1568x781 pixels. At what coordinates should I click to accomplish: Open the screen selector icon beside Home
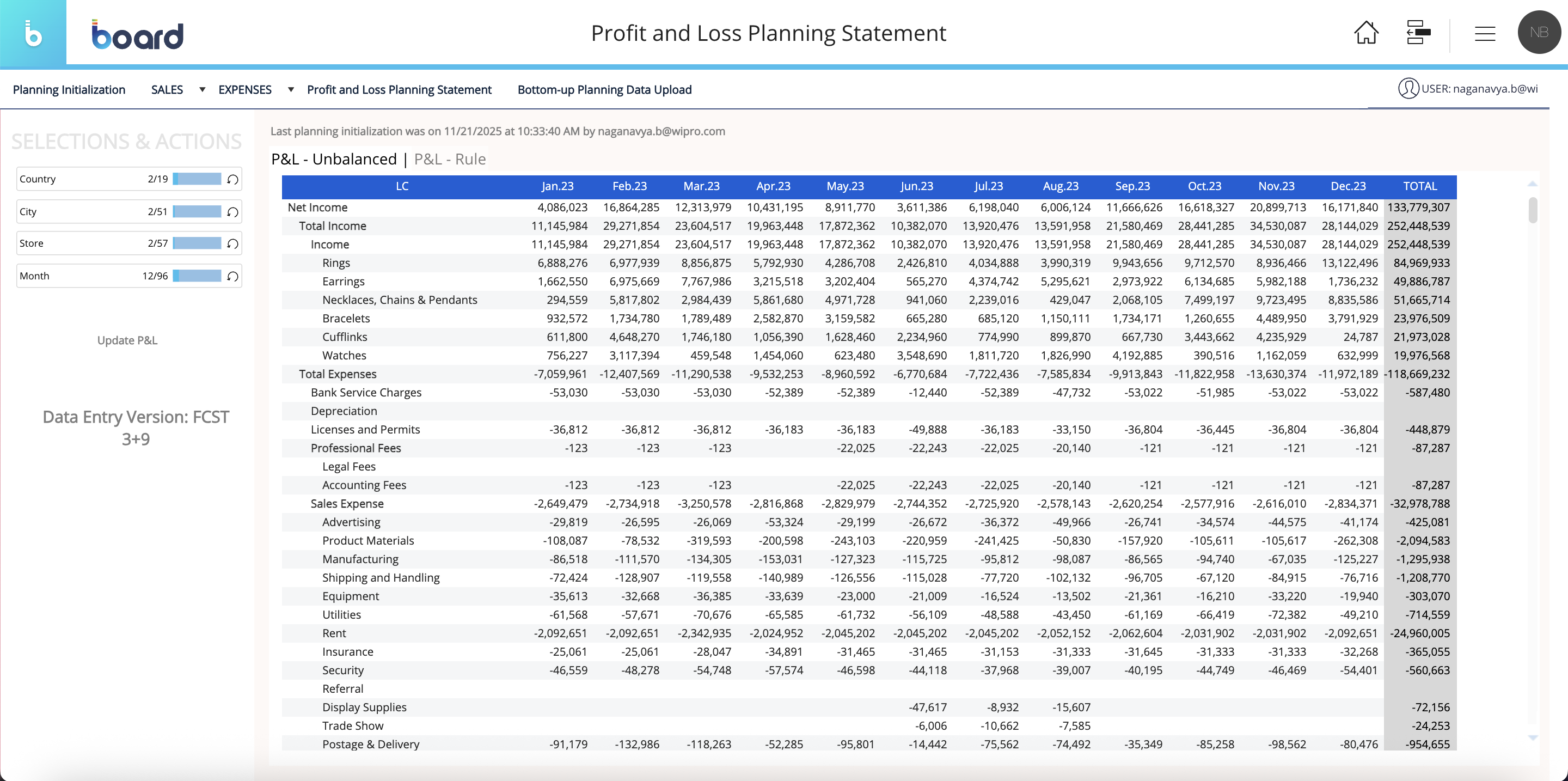tap(1418, 33)
